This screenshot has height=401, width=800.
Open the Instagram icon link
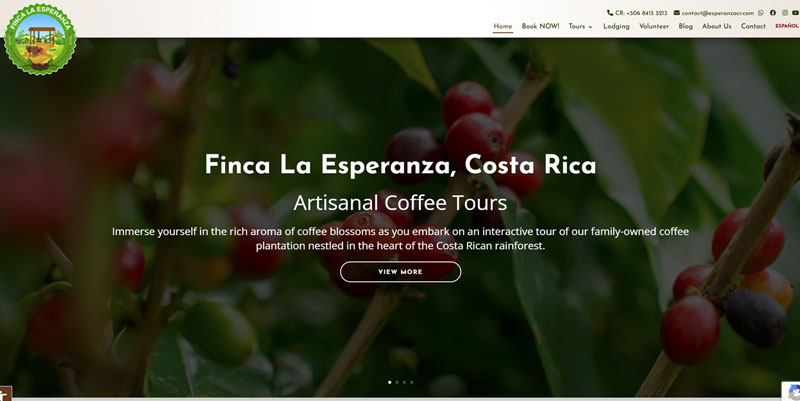pos(785,13)
